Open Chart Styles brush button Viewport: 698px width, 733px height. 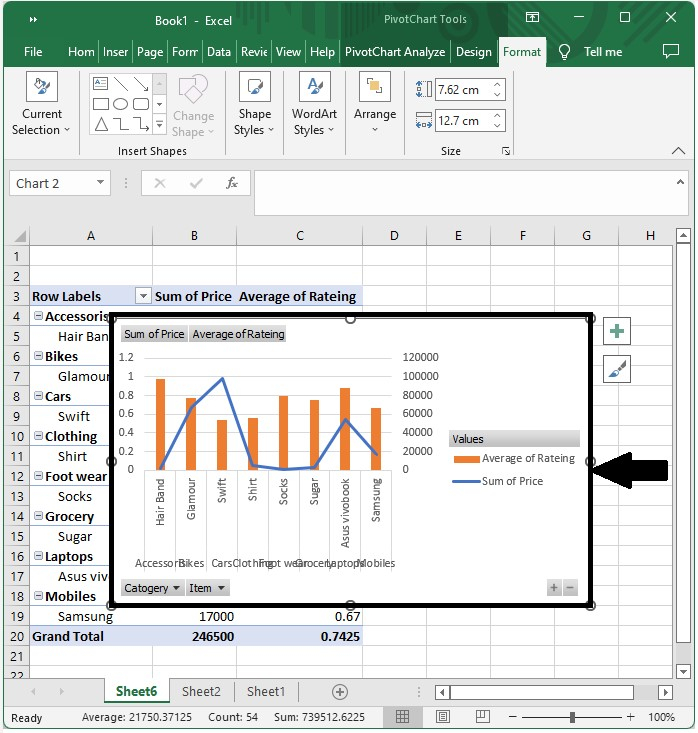click(x=617, y=369)
